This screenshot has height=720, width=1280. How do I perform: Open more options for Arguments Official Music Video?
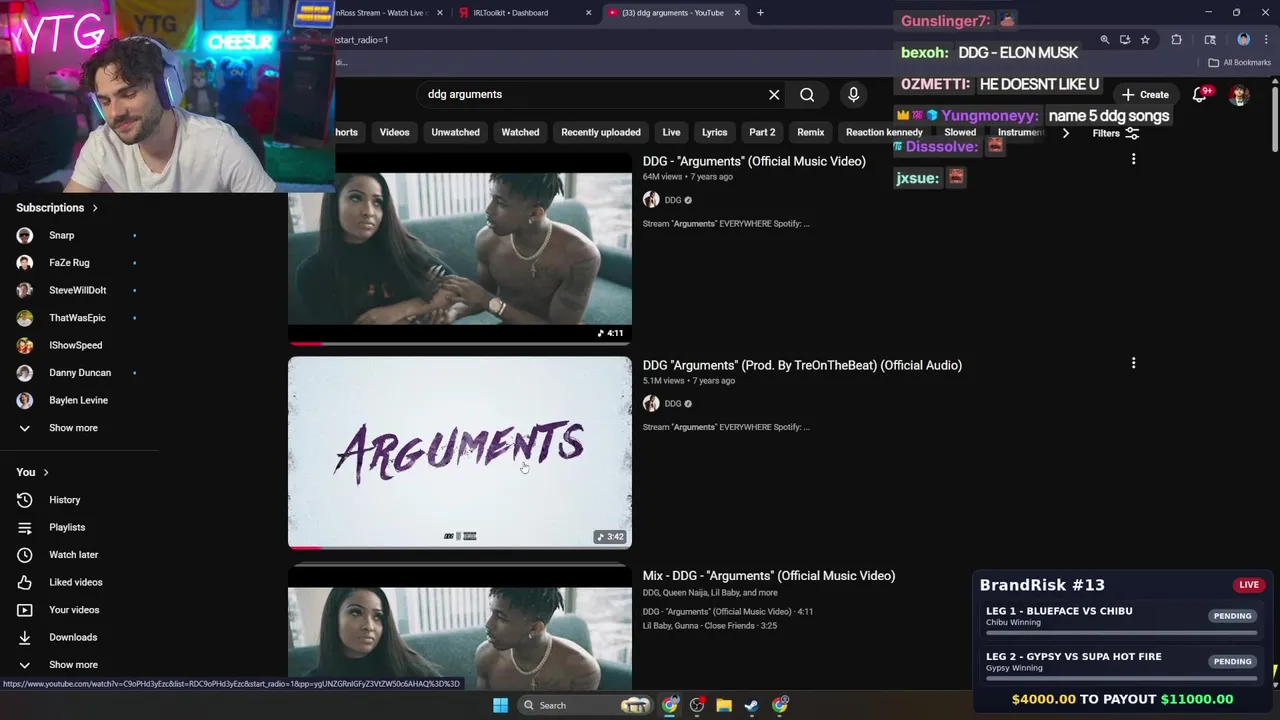tap(1133, 159)
